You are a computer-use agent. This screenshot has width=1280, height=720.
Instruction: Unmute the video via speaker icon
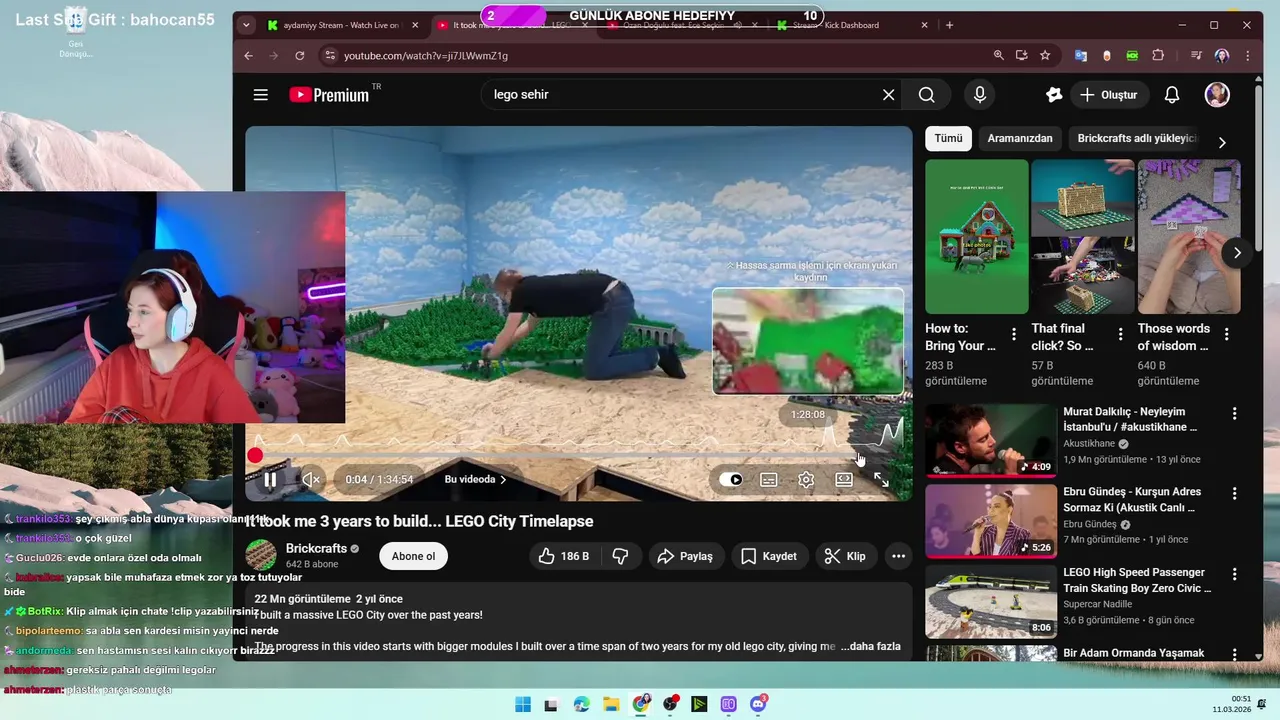(311, 480)
